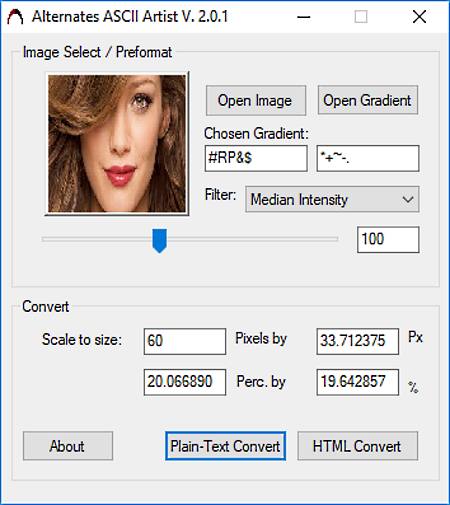Screen dimensions: 450x505
Task: Start HTML Convert
Action: click(x=357, y=446)
